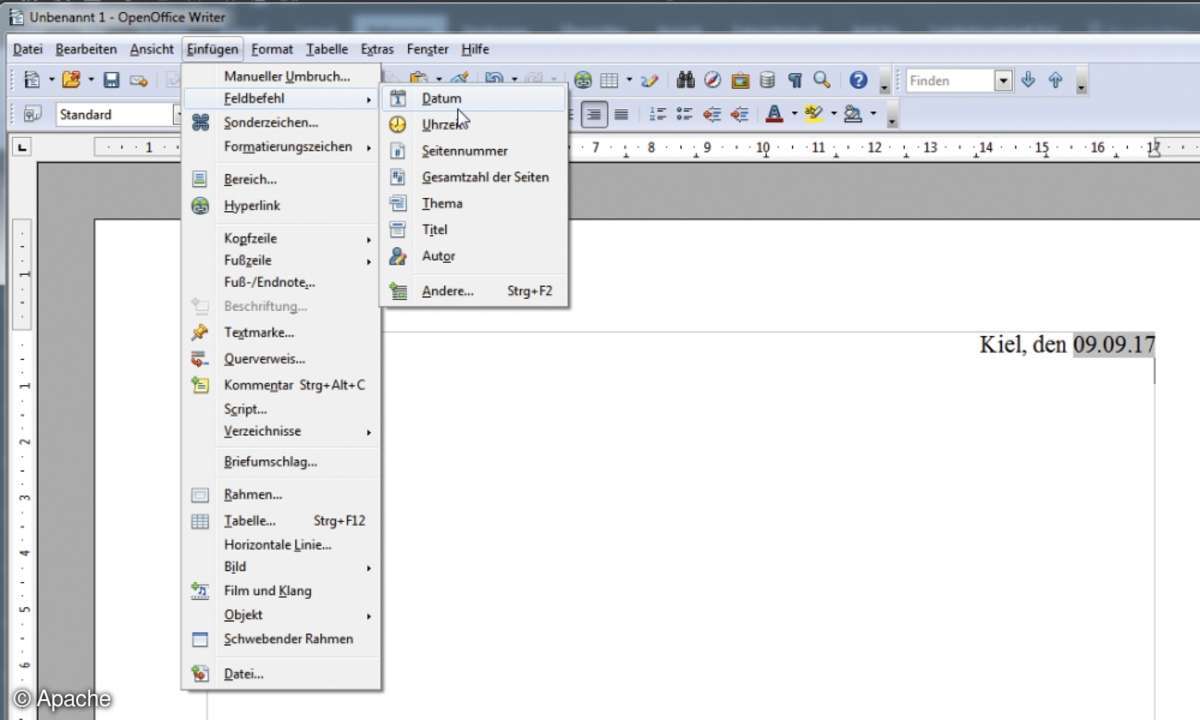Choose Andere... in field submenu

click(474, 291)
